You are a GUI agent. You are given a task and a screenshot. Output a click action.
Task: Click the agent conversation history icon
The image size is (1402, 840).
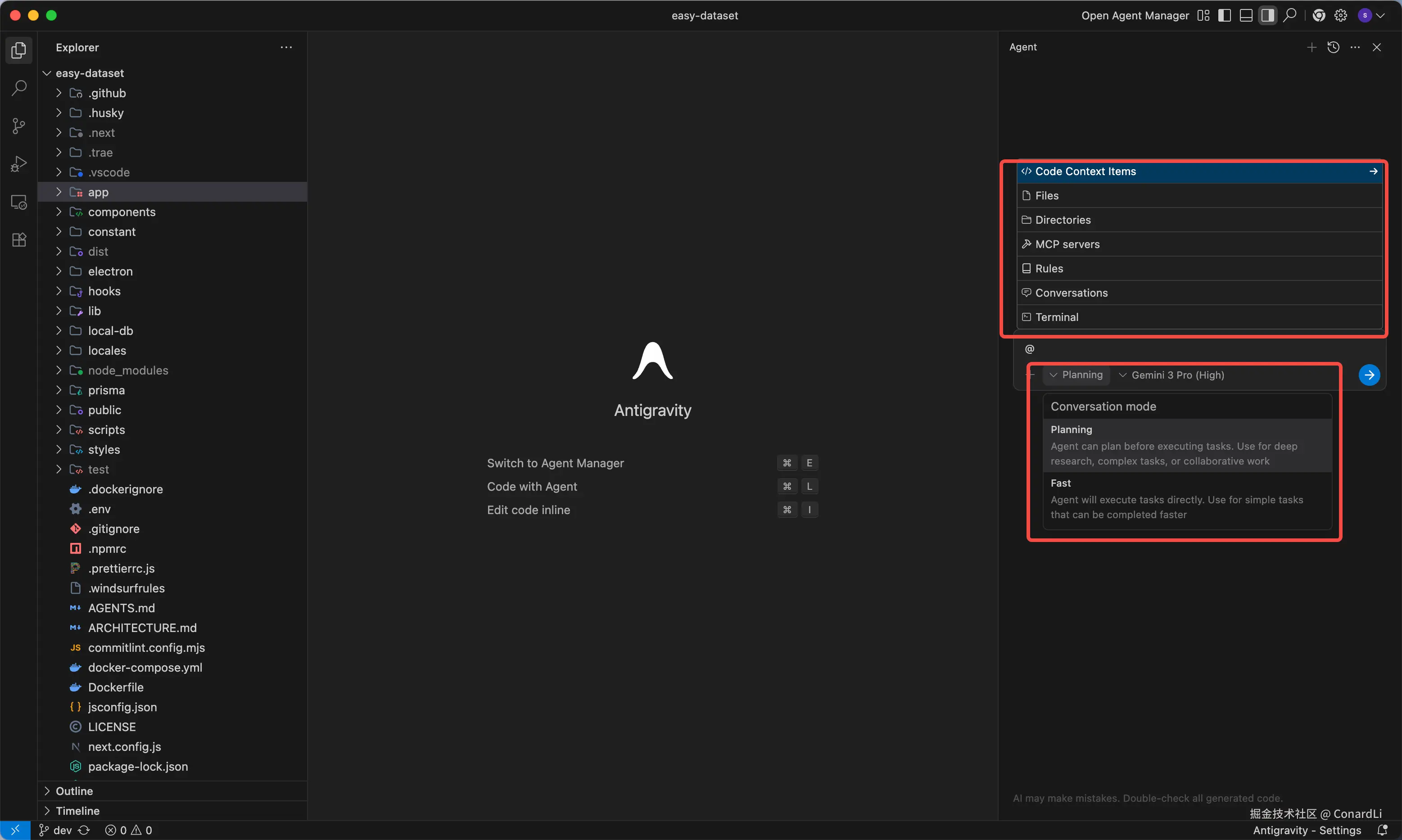1333,48
